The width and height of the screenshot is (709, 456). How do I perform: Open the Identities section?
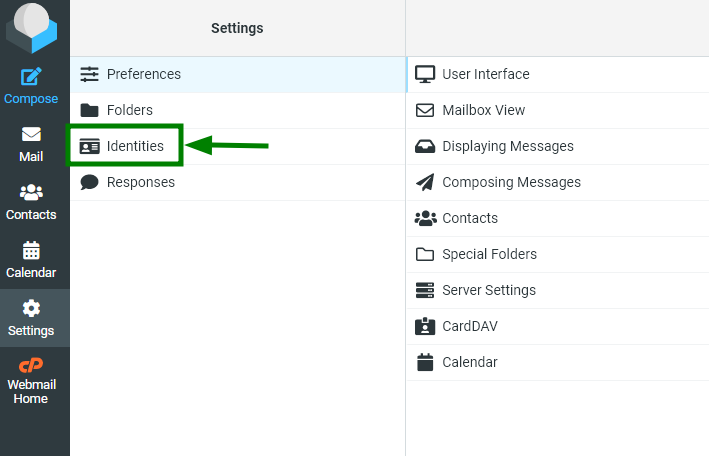[x=238, y=147]
